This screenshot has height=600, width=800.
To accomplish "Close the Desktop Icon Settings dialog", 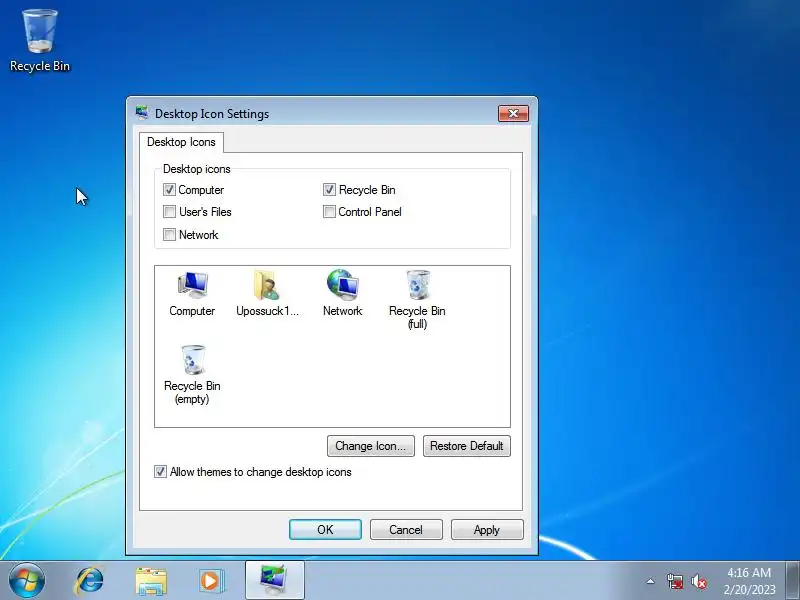I will 513,113.
